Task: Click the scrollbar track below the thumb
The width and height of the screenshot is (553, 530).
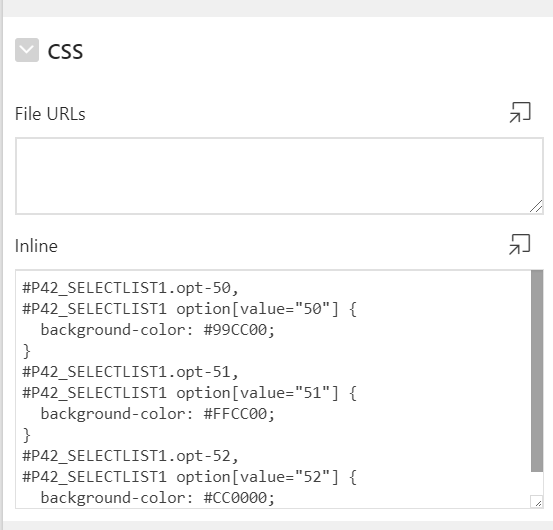Action: click(x=537, y=483)
